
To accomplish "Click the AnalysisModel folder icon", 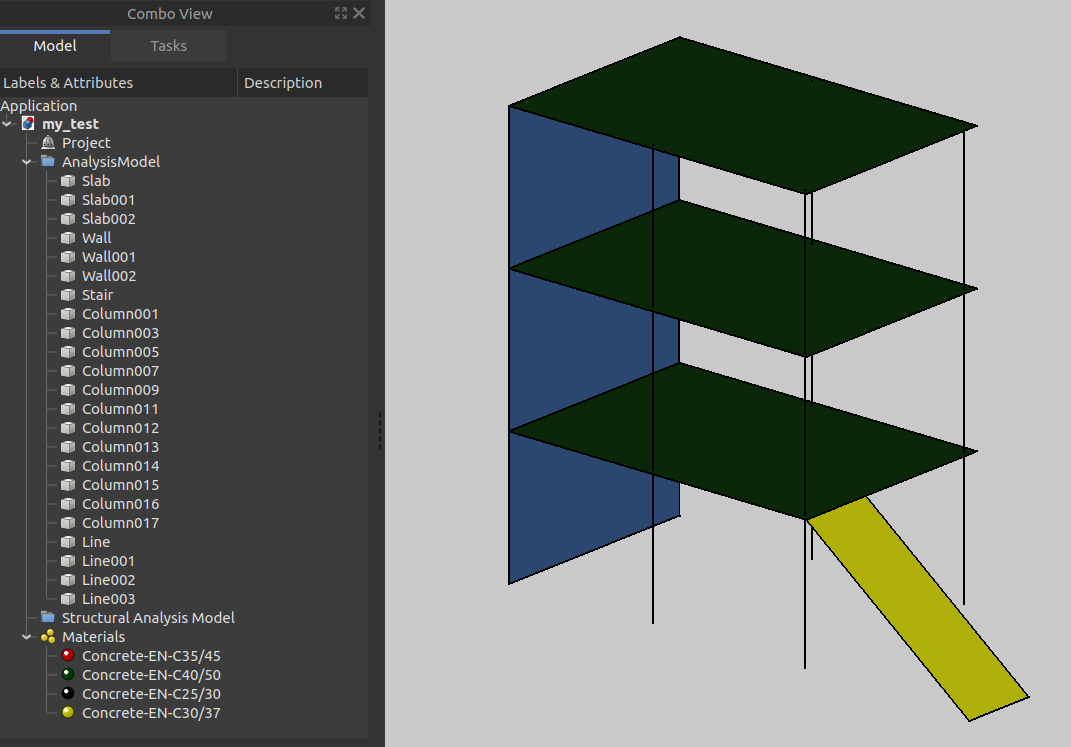I will click(48, 162).
